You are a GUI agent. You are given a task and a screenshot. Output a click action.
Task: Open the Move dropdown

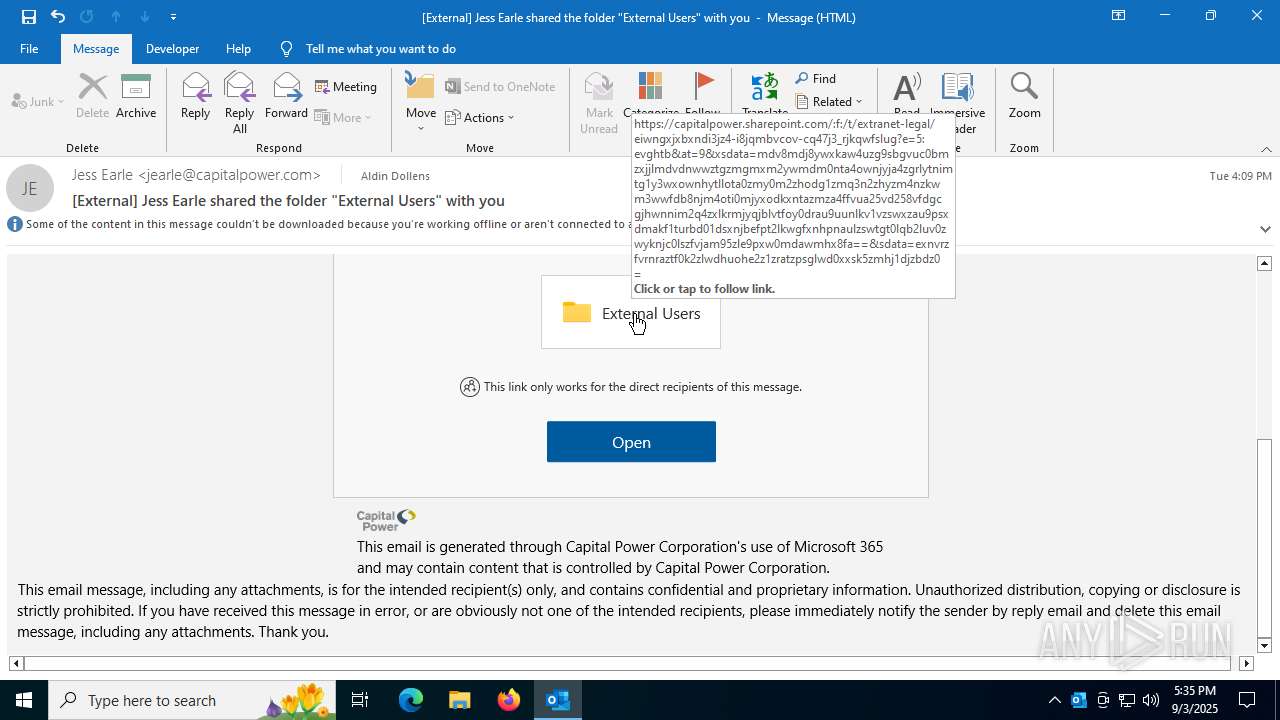coord(420,103)
